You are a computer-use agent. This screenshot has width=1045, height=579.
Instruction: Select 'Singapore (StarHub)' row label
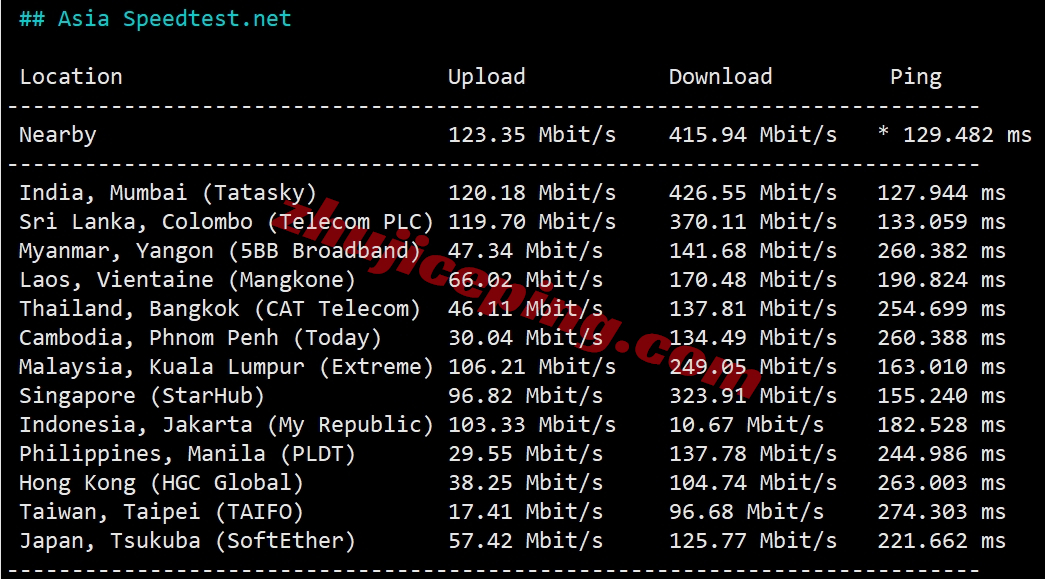coord(142,396)
